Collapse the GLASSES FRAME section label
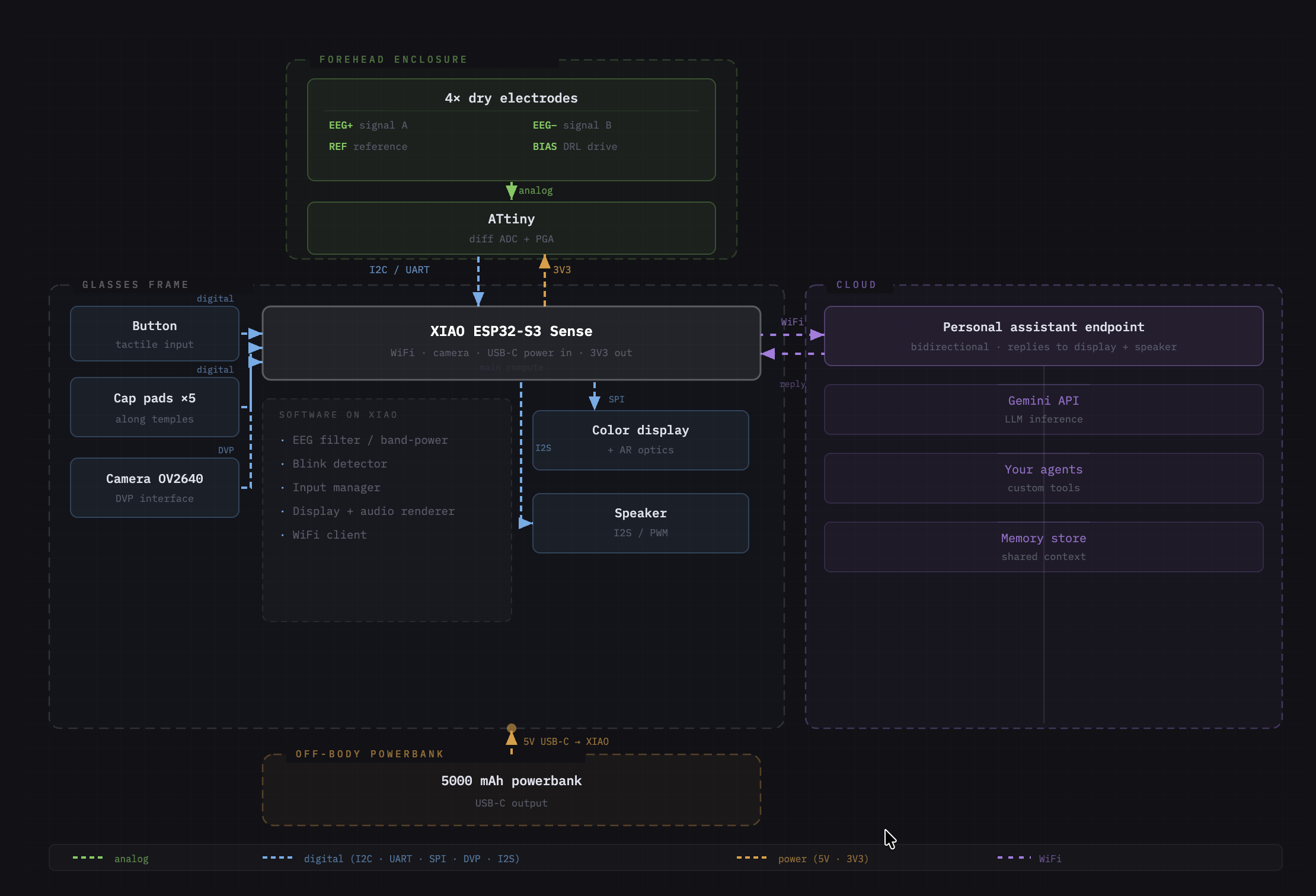Screen dimensions: 1316x896 coord(135,284)
